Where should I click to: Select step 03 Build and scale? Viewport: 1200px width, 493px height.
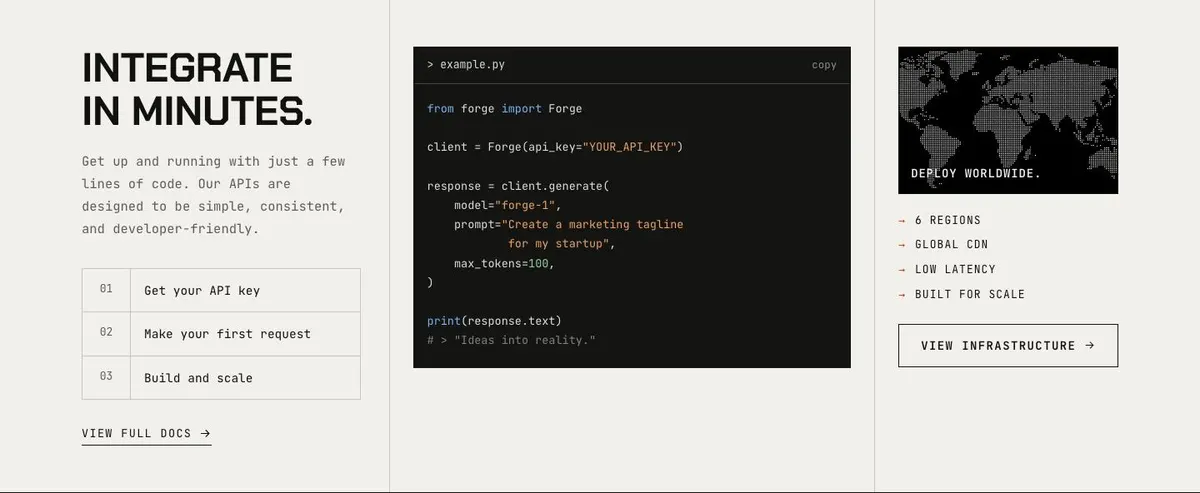tap(221, 378)
